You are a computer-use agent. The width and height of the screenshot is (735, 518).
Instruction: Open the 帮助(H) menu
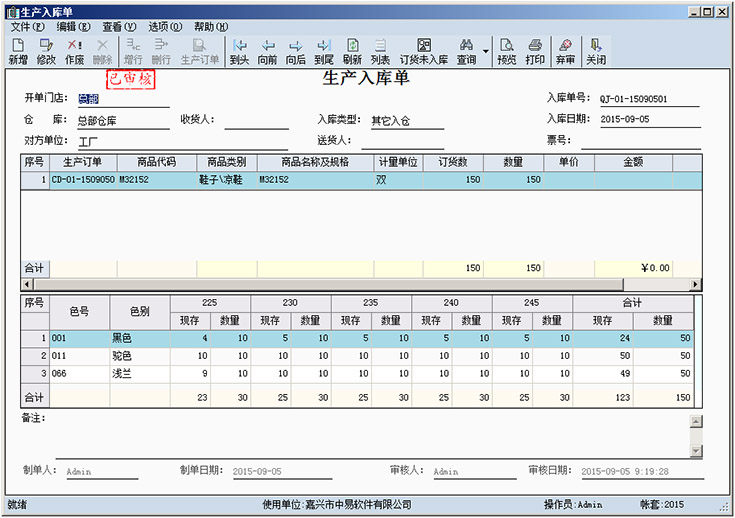tap(211, 27)
